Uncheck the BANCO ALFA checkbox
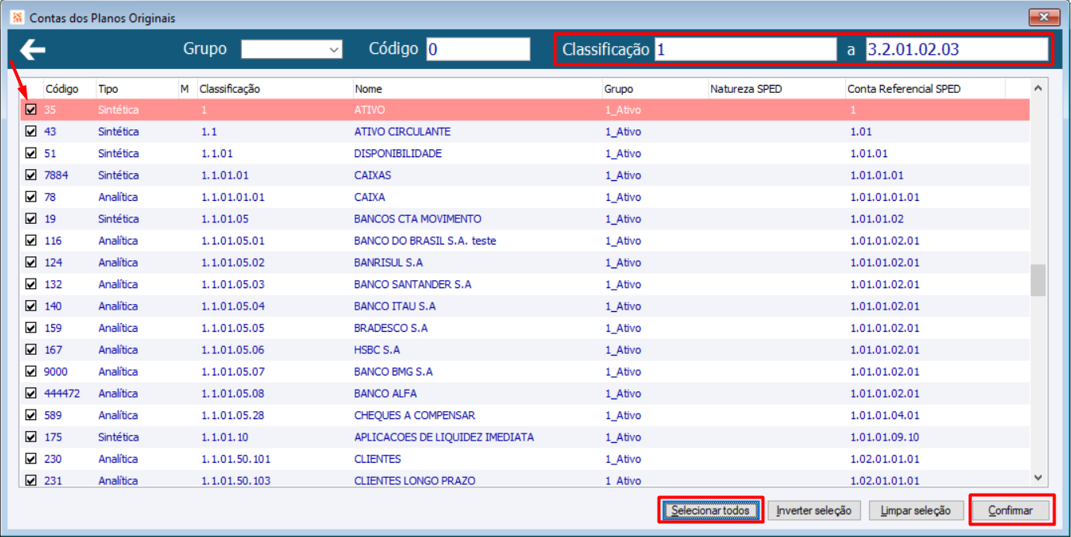The image size is (1071, 537). (31, 393)
